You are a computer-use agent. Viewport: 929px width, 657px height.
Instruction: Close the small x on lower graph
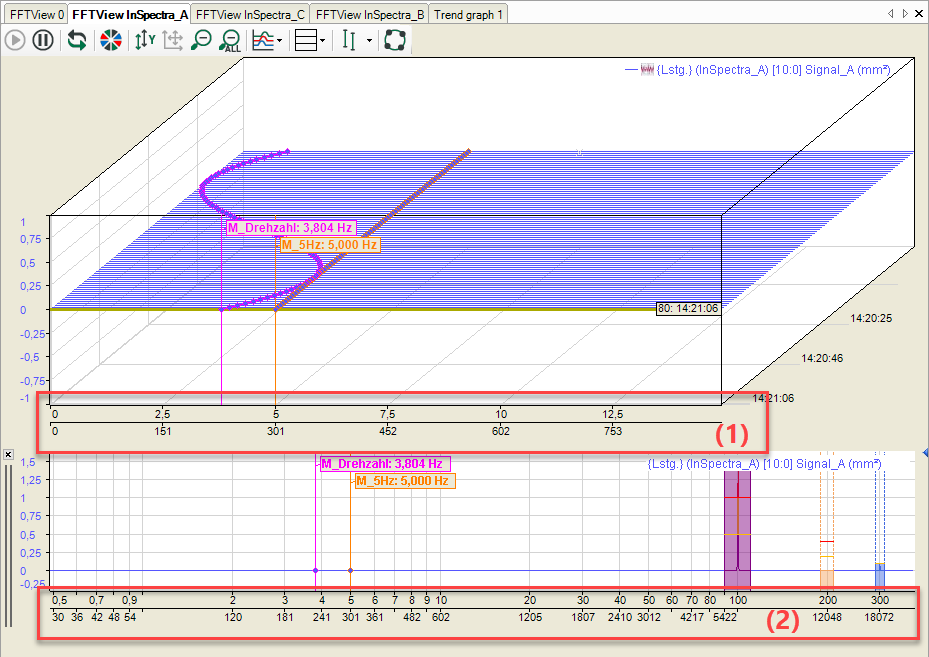pos(8,455)
